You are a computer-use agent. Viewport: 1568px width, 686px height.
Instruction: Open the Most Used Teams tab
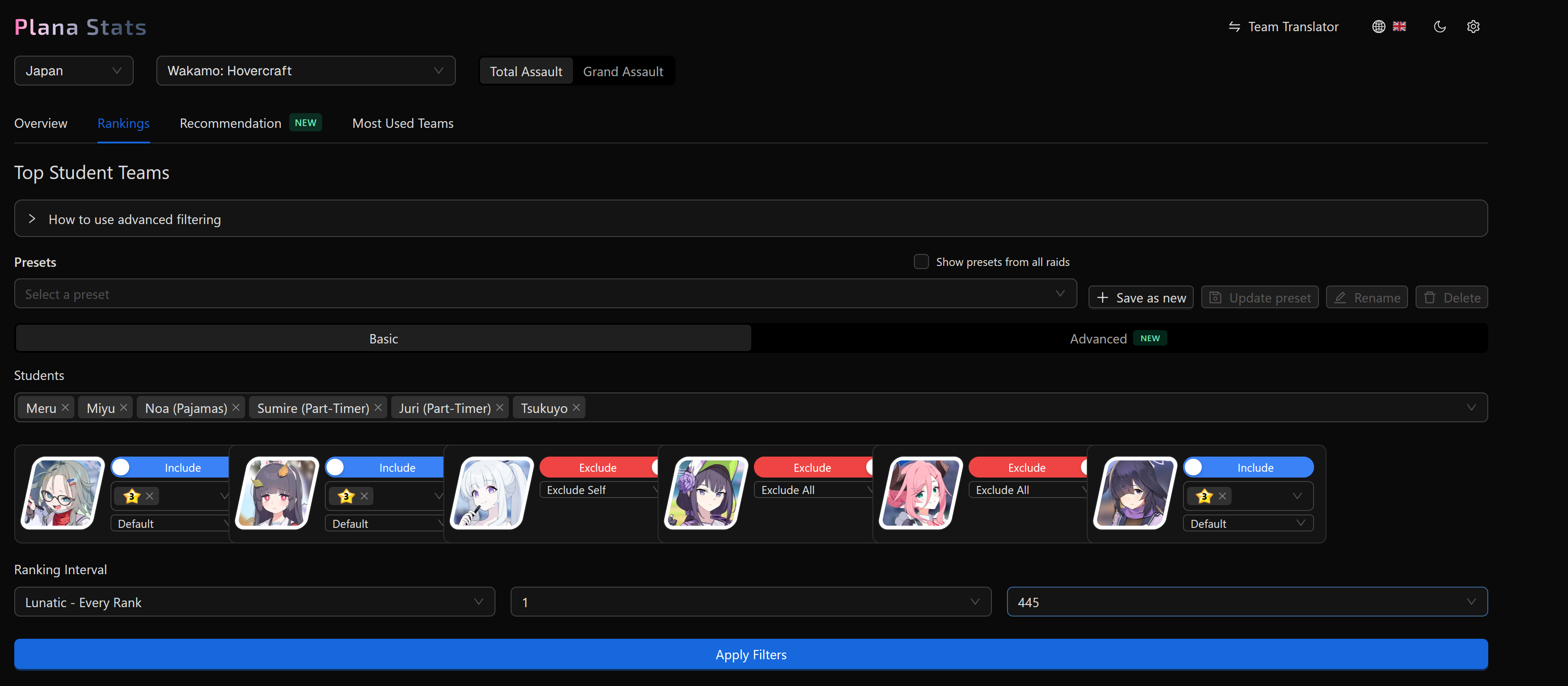point(403,123)
